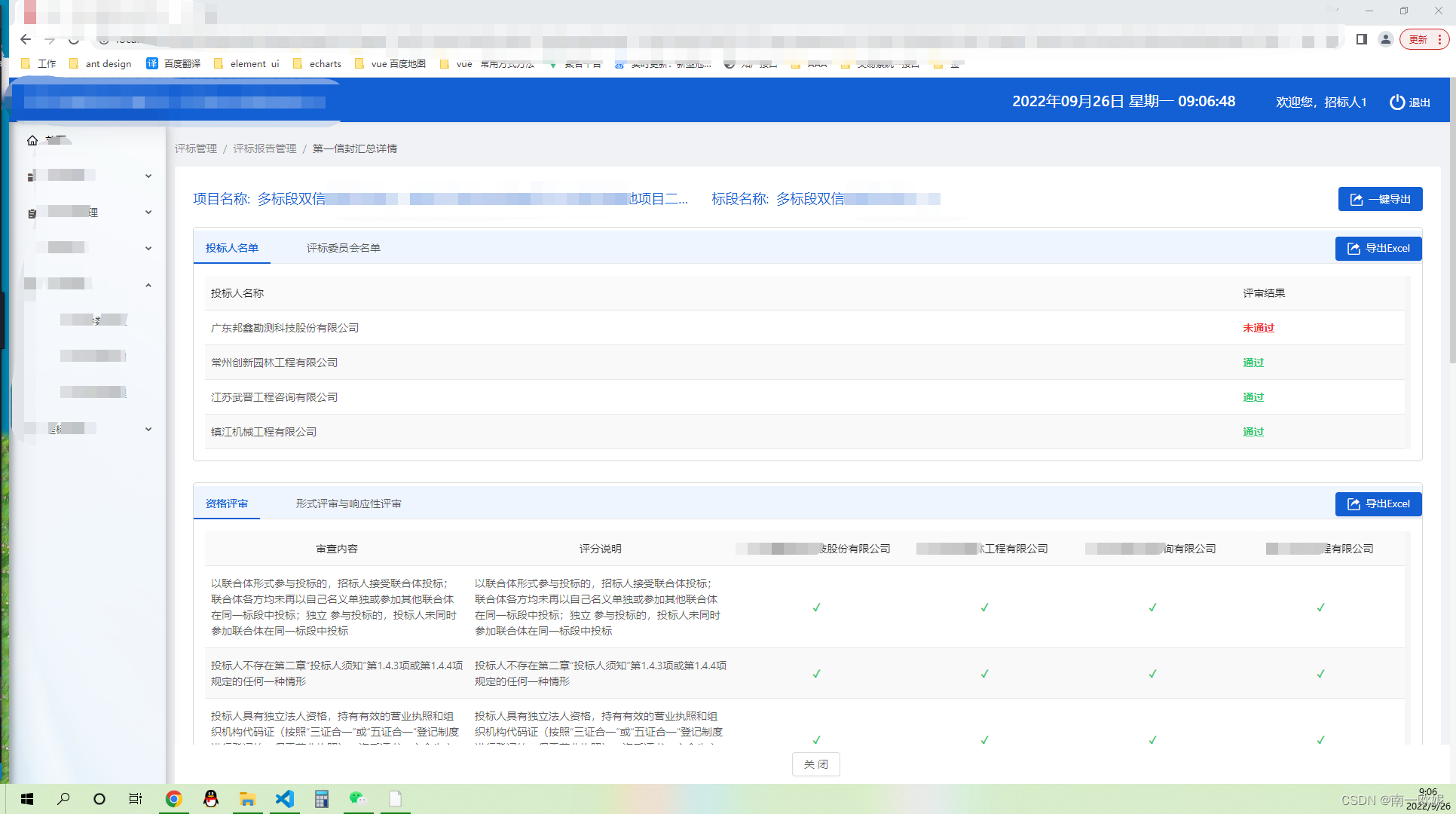Click the home icon in sidebar
The width and height of the screenshot is (1456, 814).
click(32, 140)
